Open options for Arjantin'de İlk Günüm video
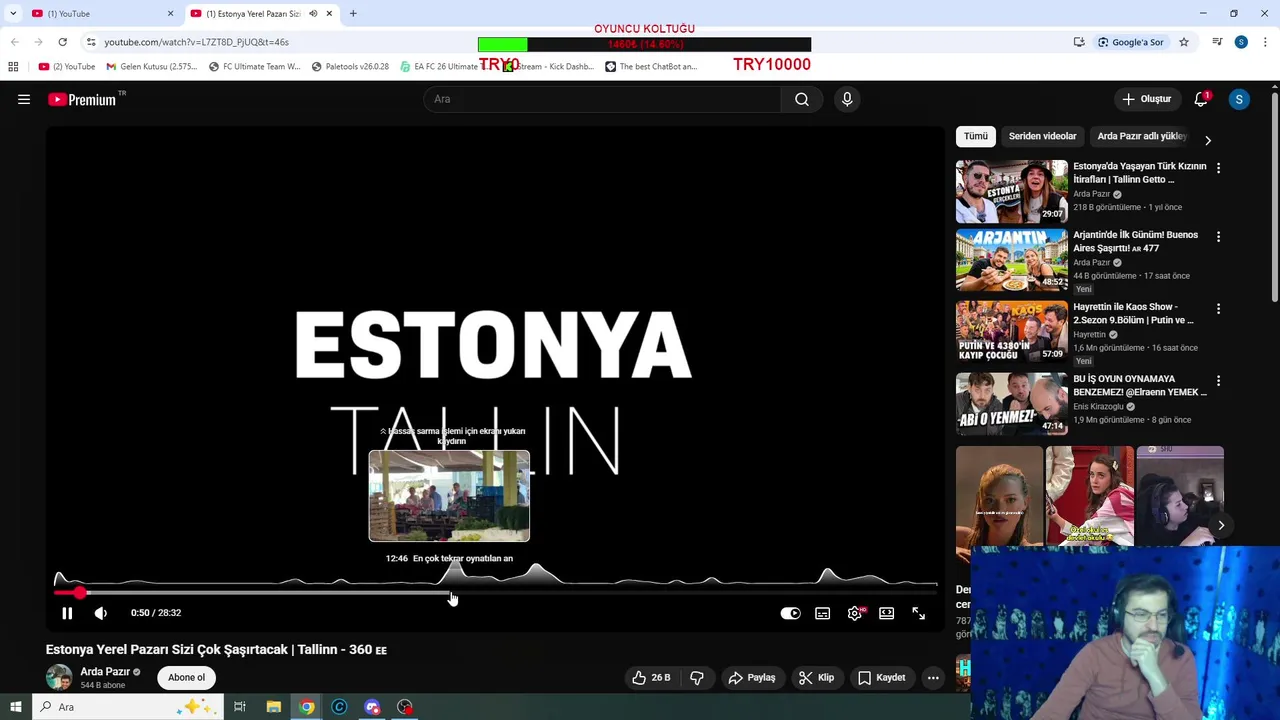The height and width of the screenshot is (720, 1280). click(x=1218, y=237)
